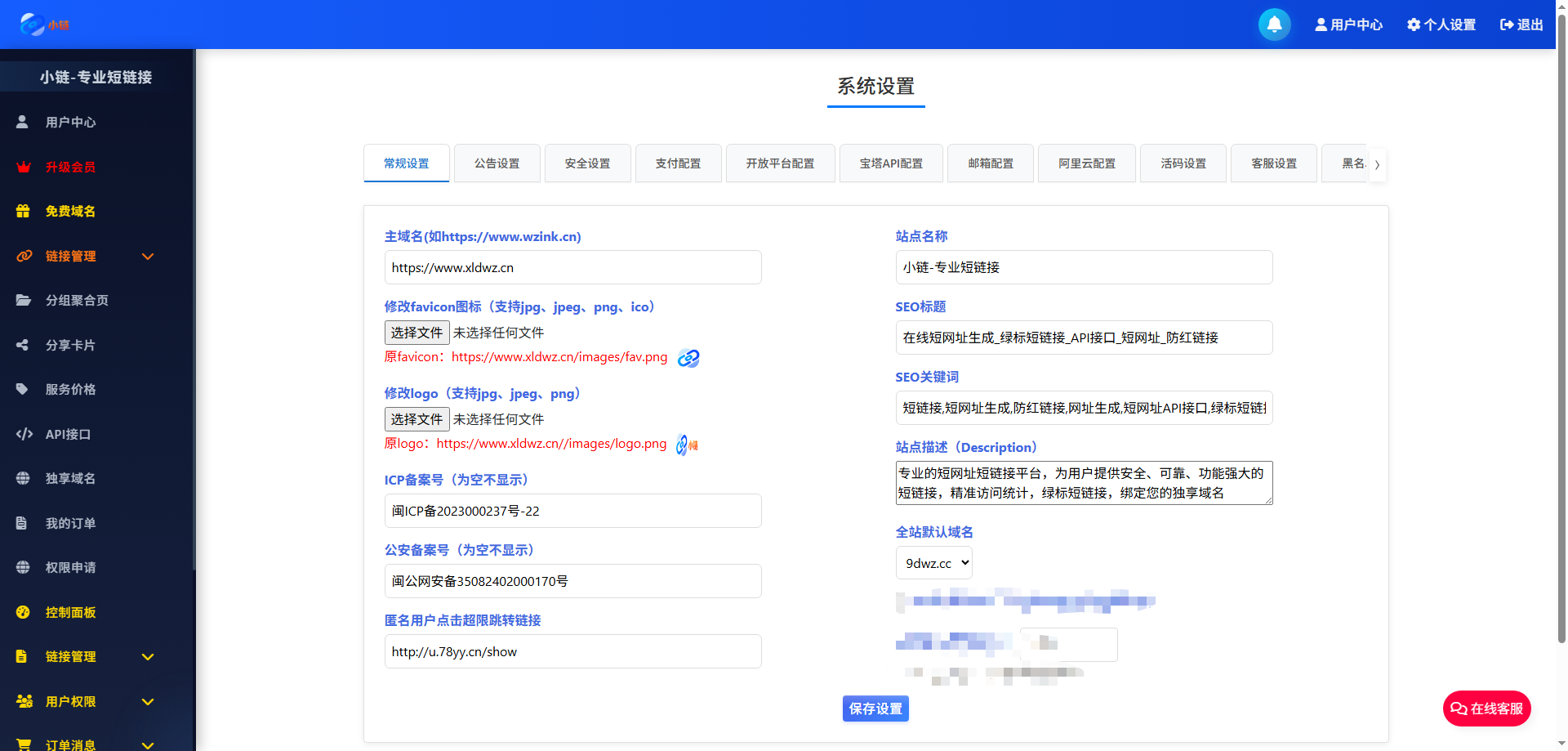
Task: Open the notification bell in top bar
Action: (1274, 25)
